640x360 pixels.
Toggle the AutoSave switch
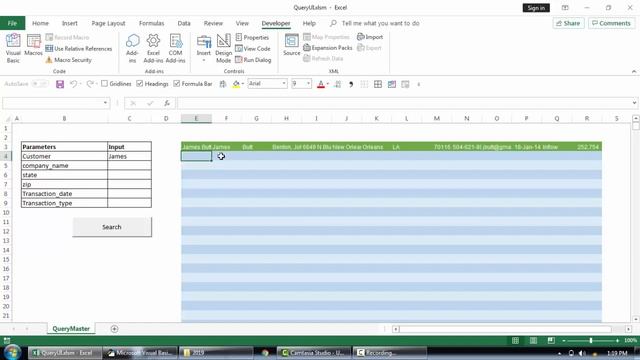tap(40, 84)
